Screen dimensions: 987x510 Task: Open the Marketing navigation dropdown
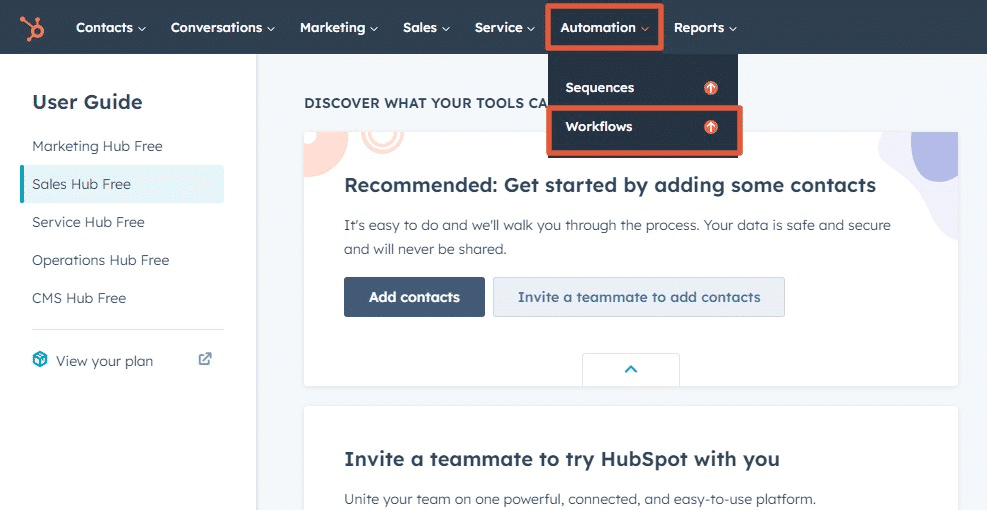pos(338,28)
